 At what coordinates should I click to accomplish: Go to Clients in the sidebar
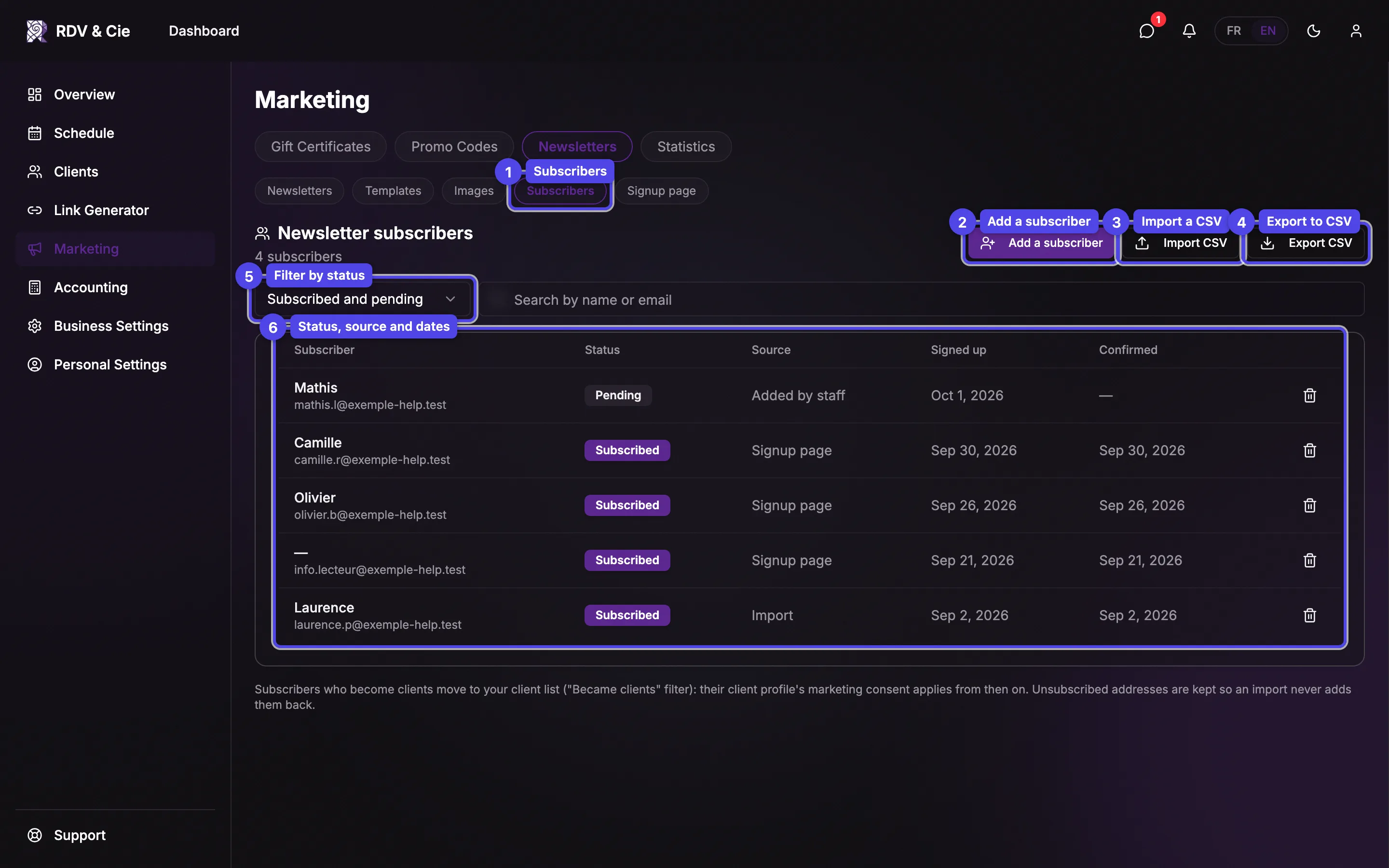[115, 172]
